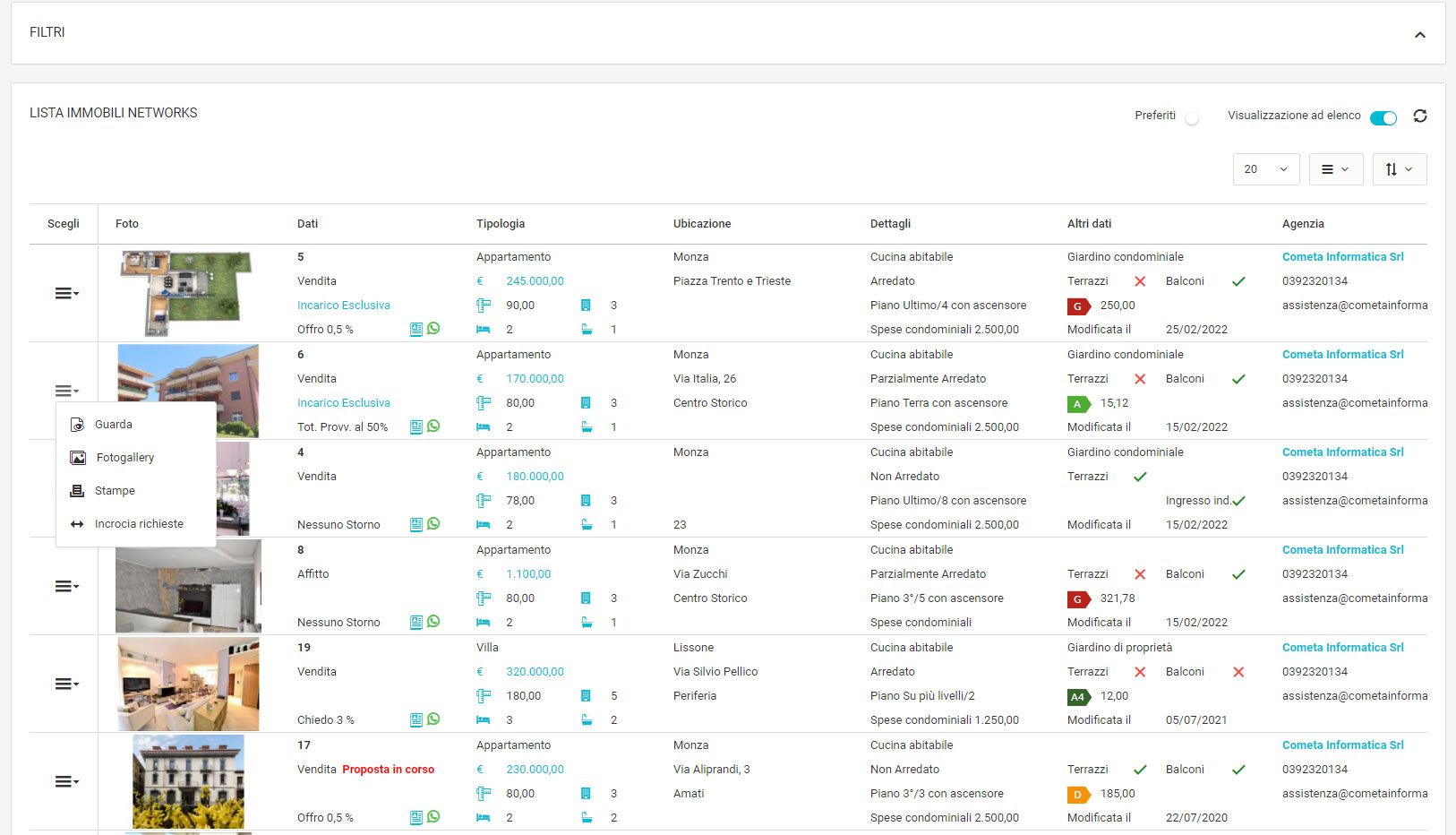Open the column list options dropdown

1335,169
